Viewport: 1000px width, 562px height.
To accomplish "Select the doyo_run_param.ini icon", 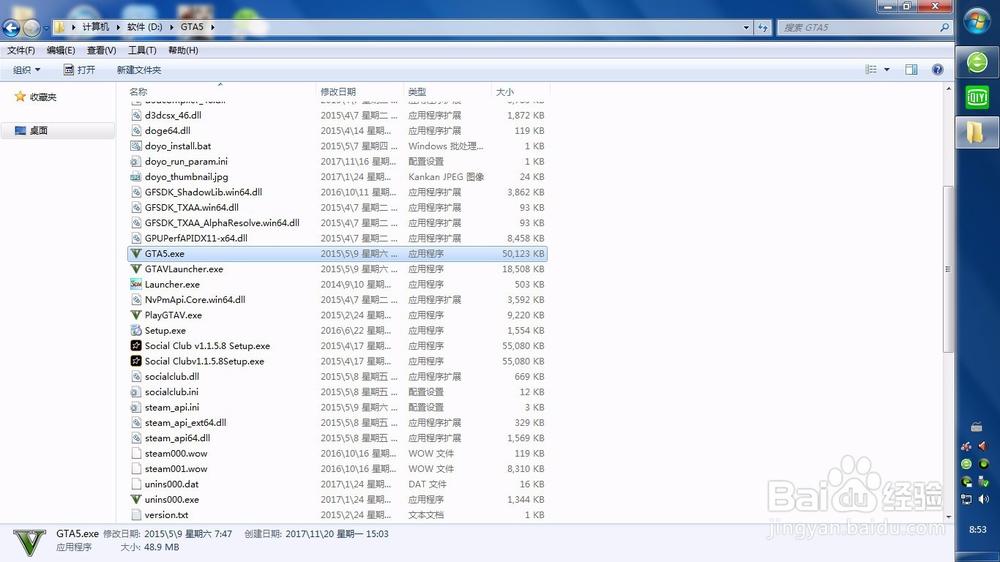I will [x=136, y=161].
